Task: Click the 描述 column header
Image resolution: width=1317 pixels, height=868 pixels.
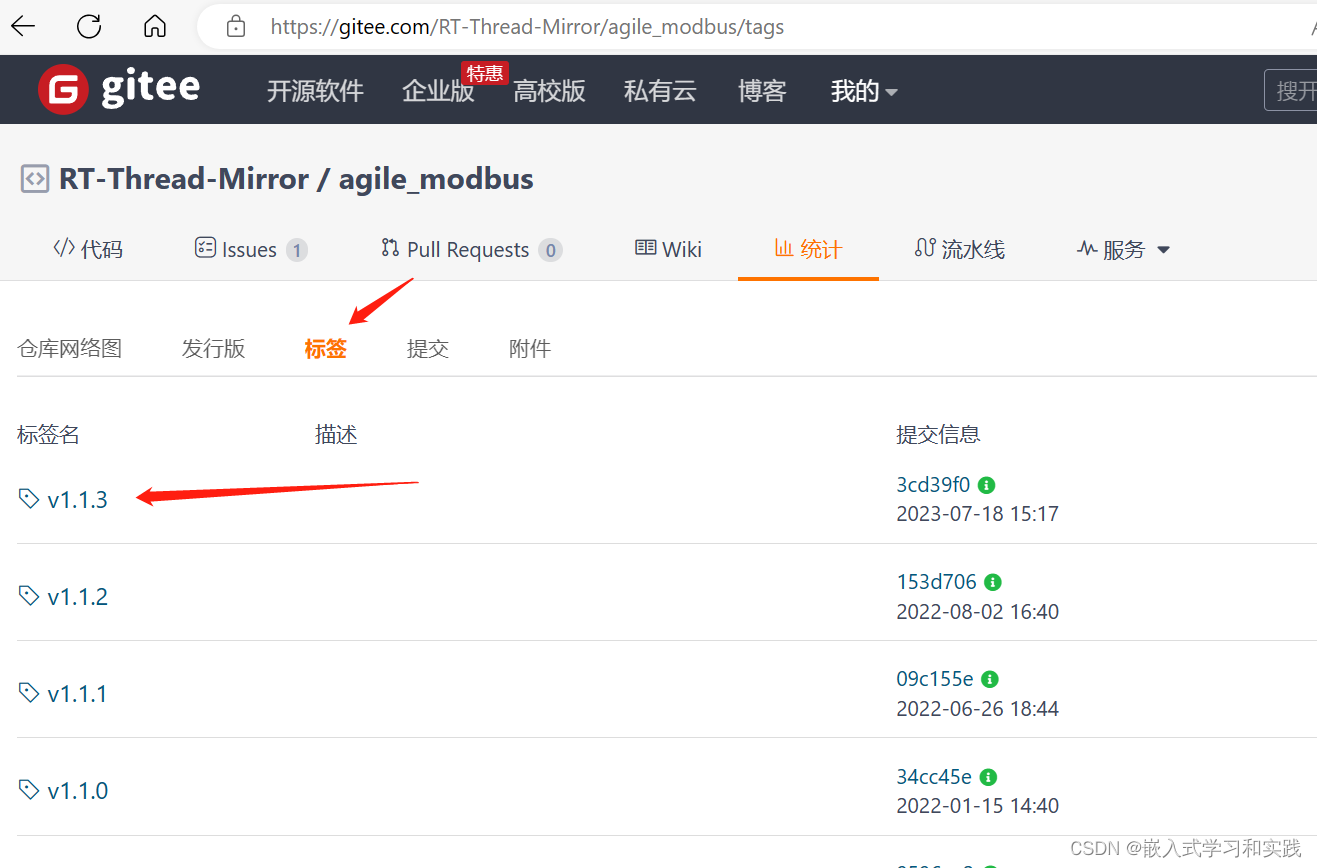Action: point(336,435)
